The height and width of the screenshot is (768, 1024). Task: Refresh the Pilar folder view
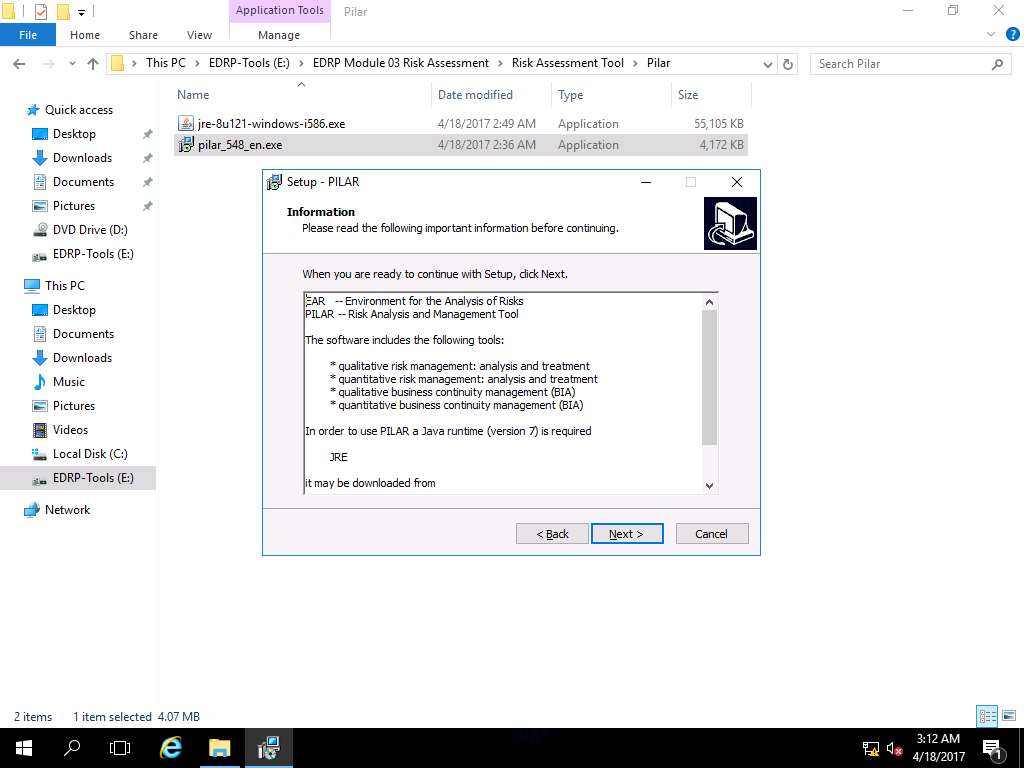[788, 64]
